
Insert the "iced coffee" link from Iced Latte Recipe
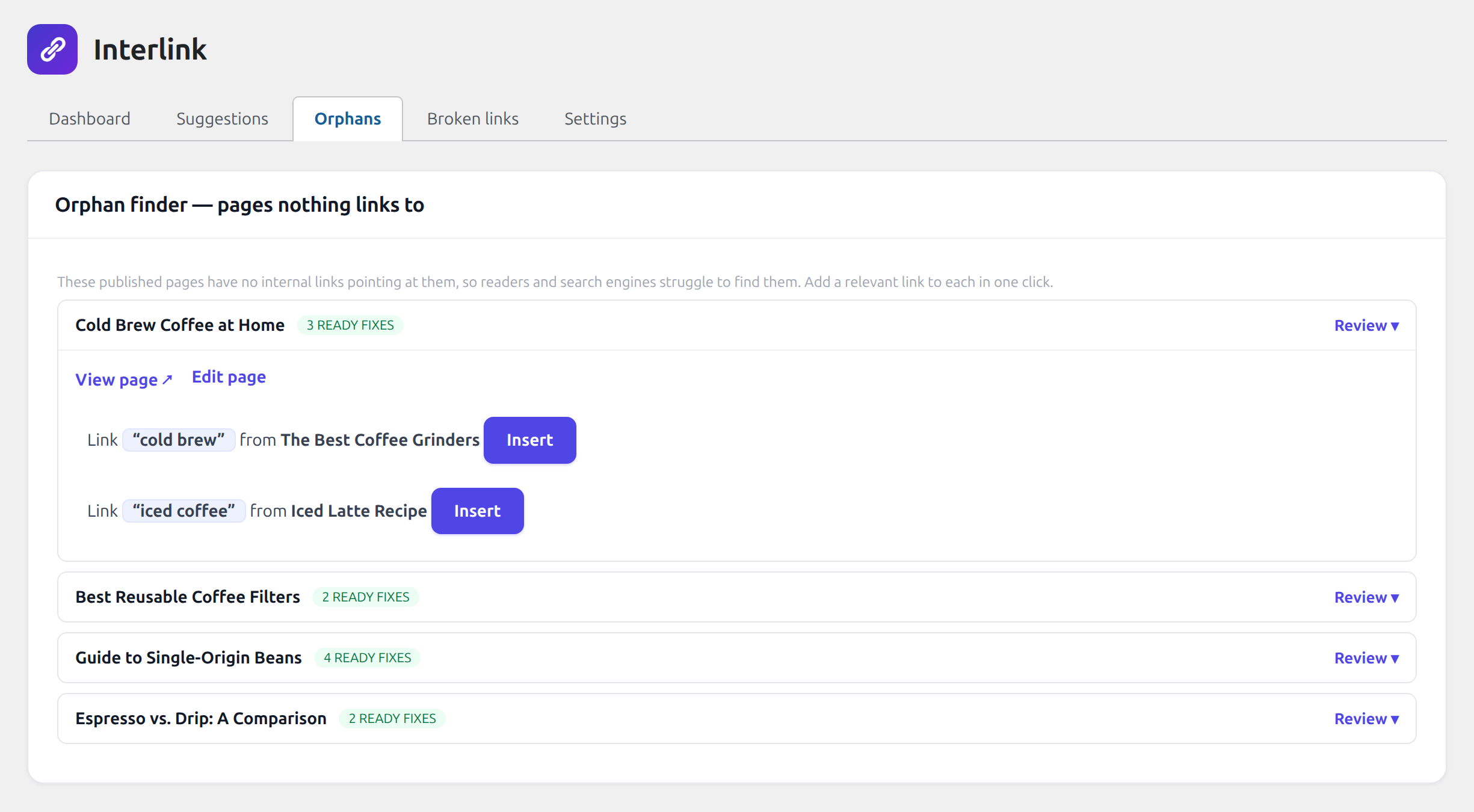coord(477,511)
